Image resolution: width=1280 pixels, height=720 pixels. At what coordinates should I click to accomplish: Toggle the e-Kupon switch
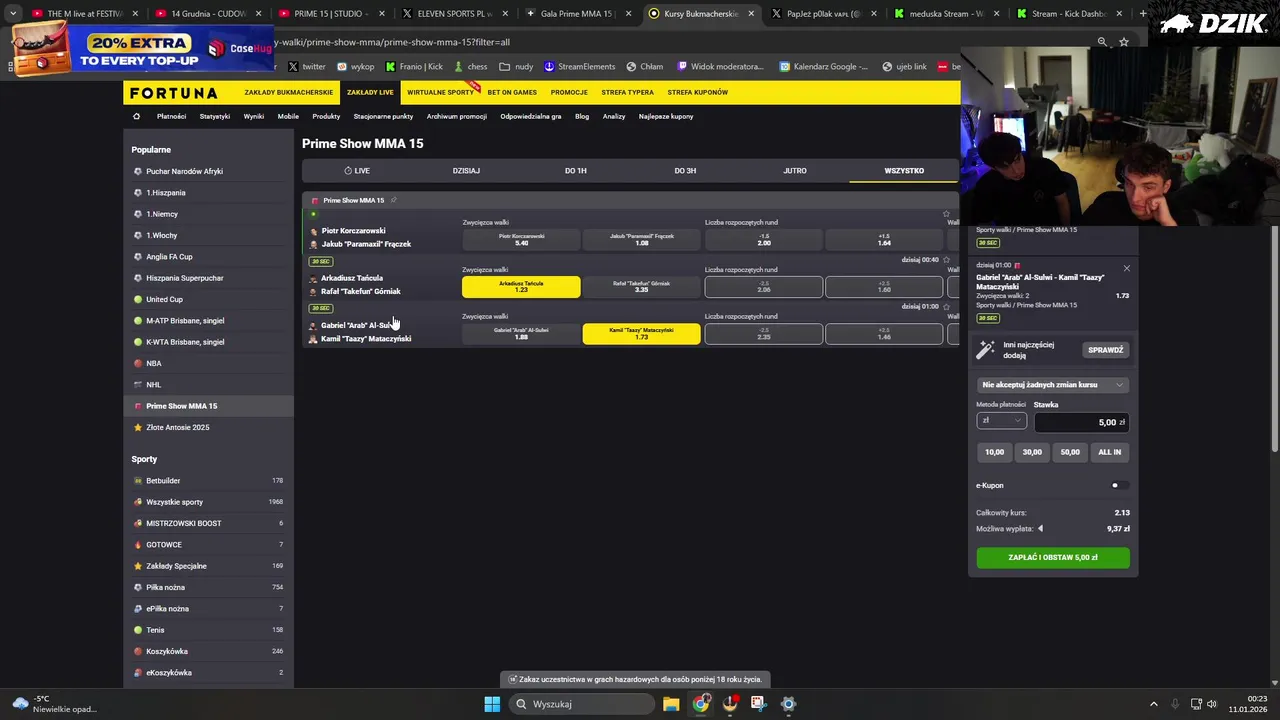(x=1119, y=486)
